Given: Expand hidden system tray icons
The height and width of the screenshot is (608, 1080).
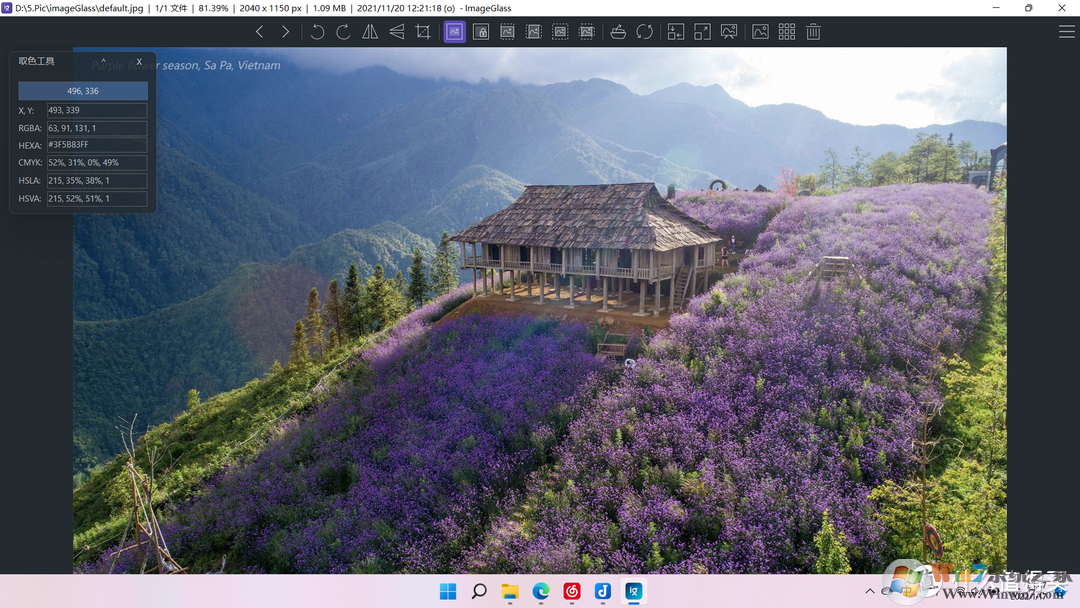Looking at the screenshot, I should click(x=870, y=590).
